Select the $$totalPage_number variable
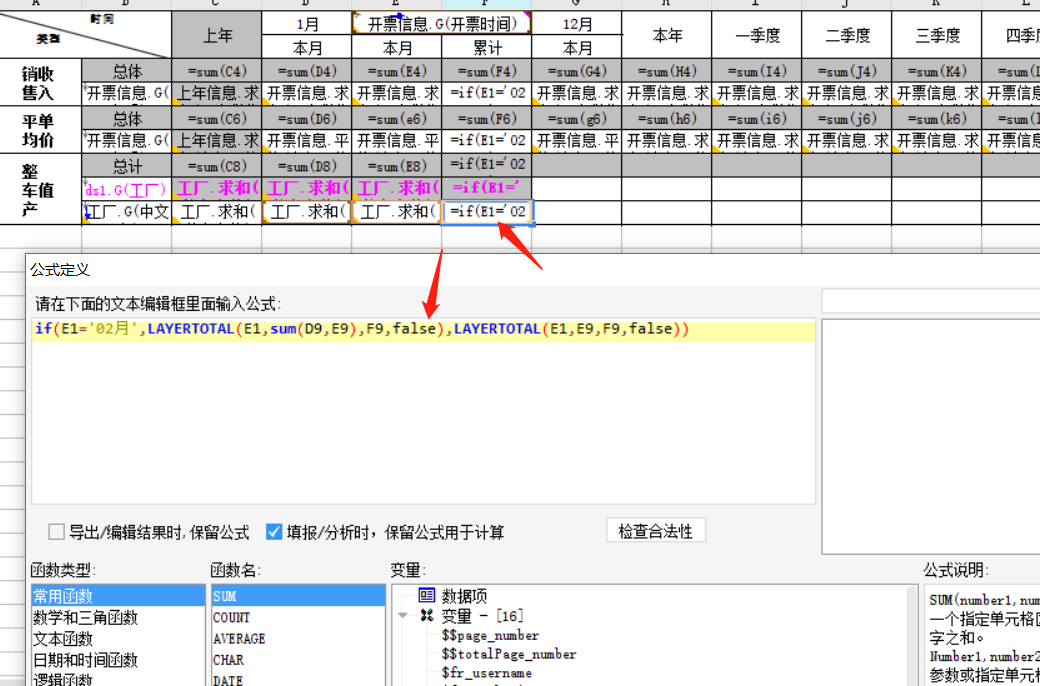1040x686 pixels. pyautogui.click(x=508, y=654)
